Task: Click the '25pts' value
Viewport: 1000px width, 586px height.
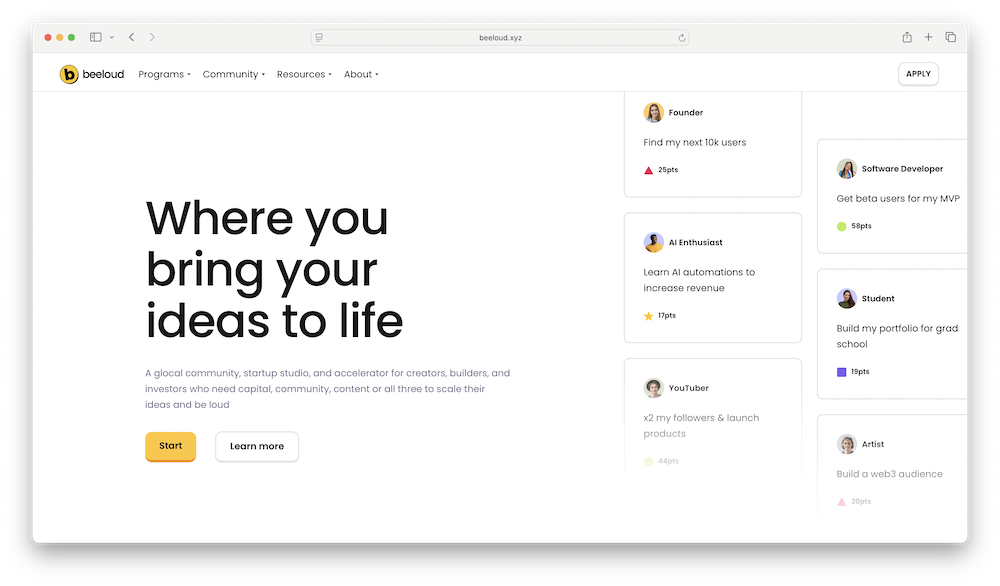Action: click(x=668, y=170)
